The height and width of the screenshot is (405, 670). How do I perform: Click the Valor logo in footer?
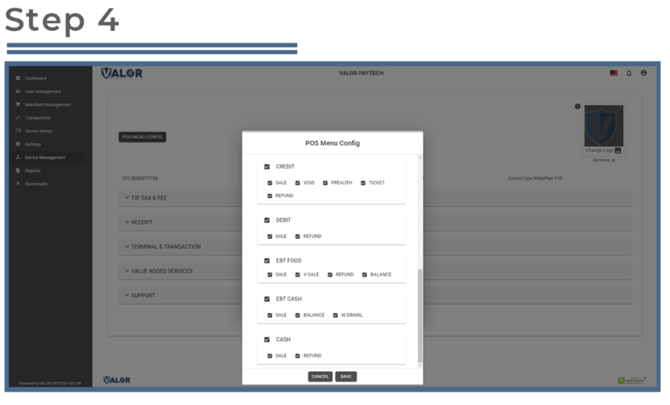(117, 380)
